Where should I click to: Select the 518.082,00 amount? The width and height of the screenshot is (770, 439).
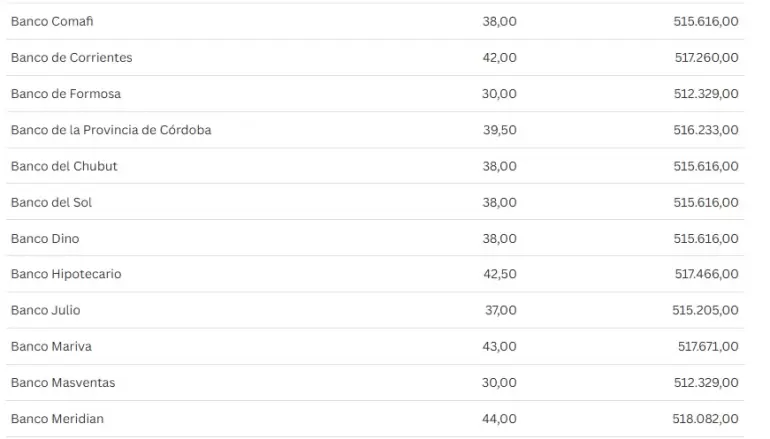pyautogui.click(x=706, y=419)
